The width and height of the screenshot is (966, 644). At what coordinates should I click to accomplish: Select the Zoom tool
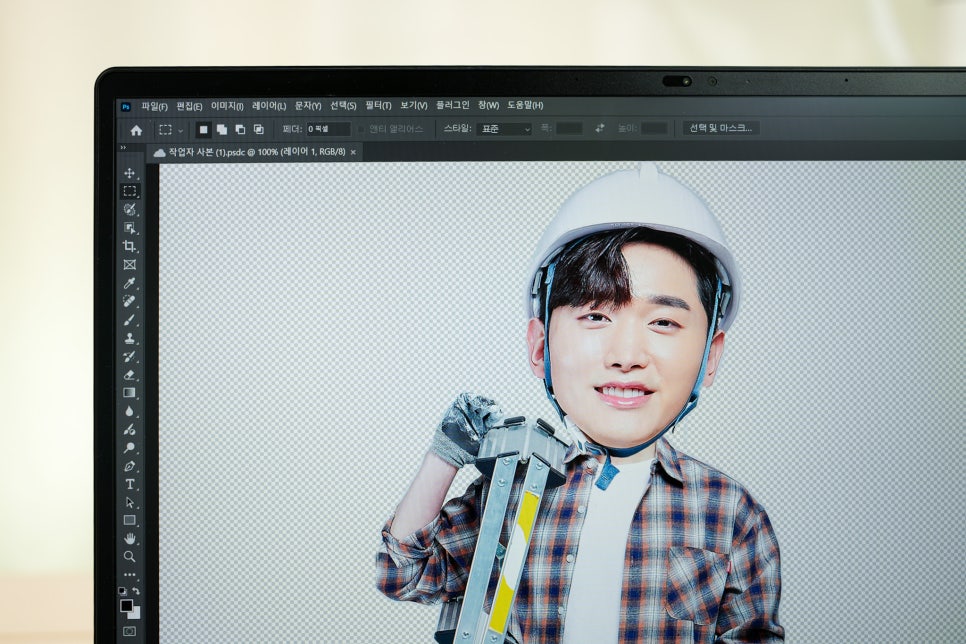point(129,556)
